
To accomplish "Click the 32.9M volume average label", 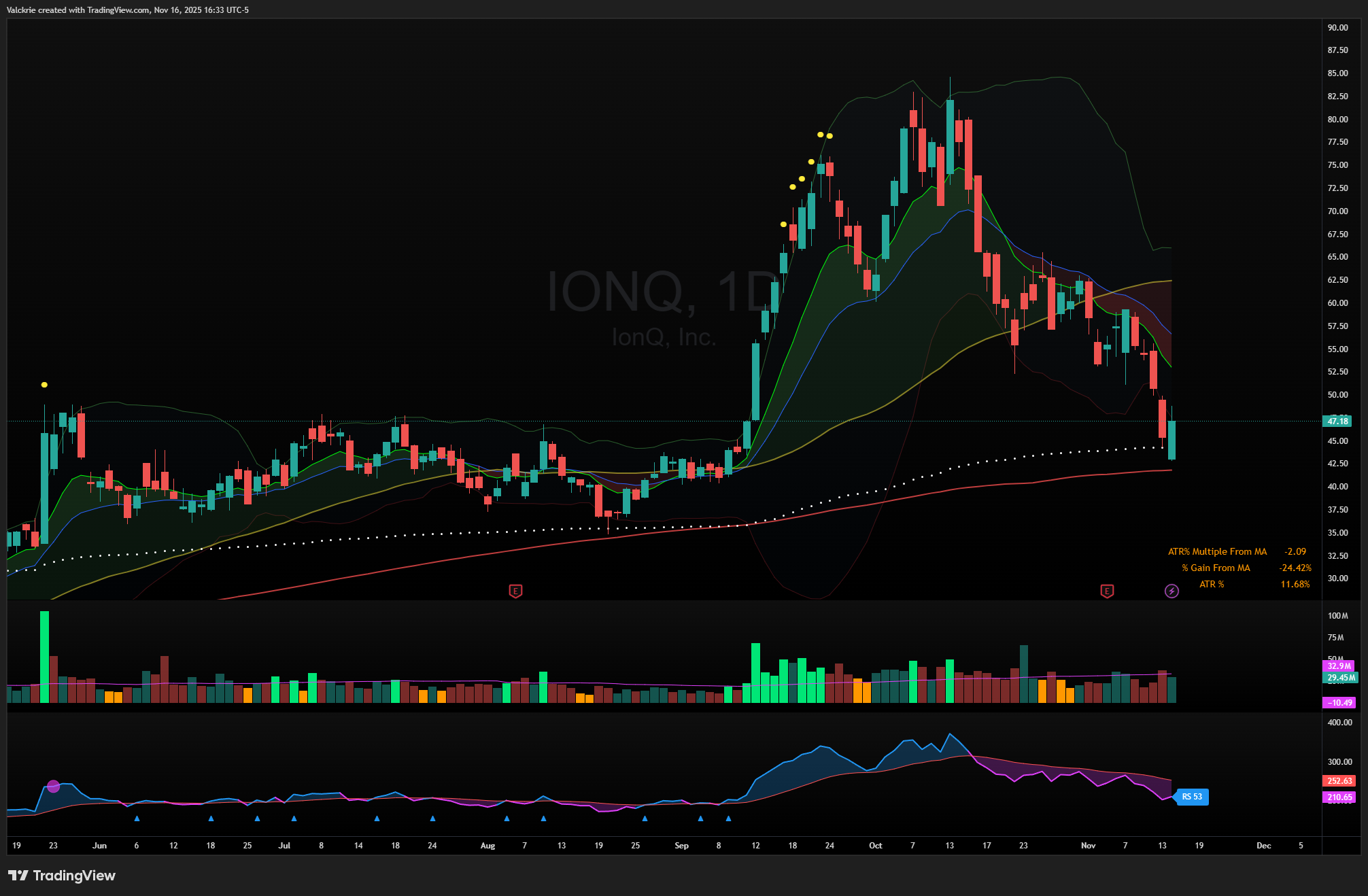I will [1339, 666].
